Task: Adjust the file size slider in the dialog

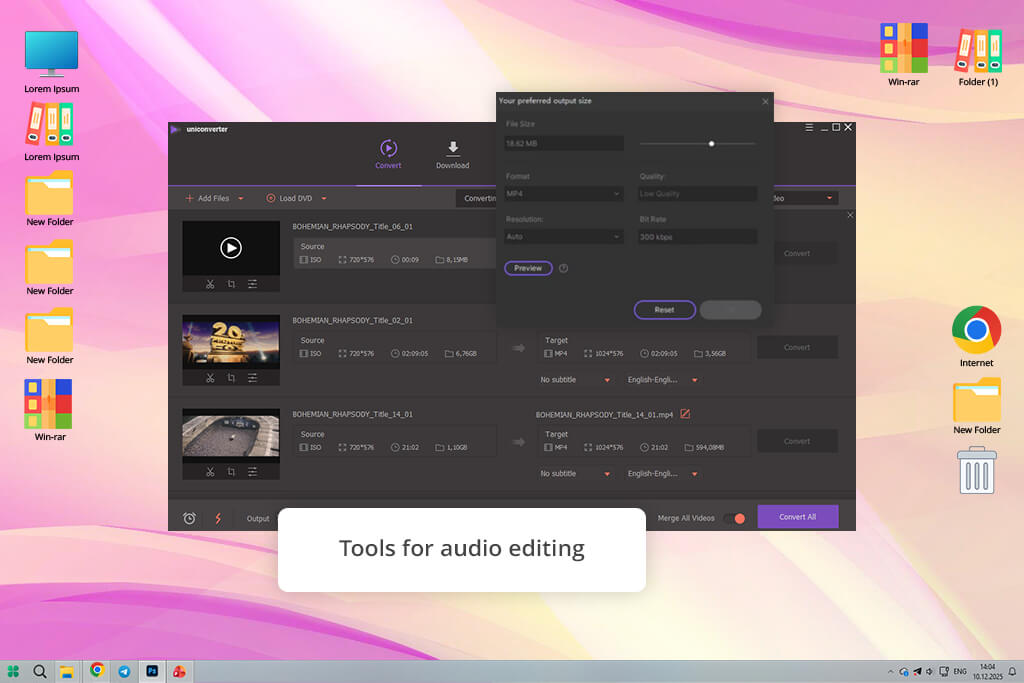Action: pos(711,144)
